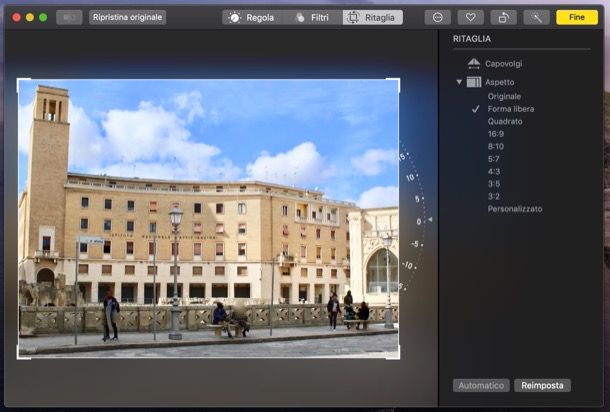Click the magic wand auto-enhance icon
The image size is (610, 412).
536,17
